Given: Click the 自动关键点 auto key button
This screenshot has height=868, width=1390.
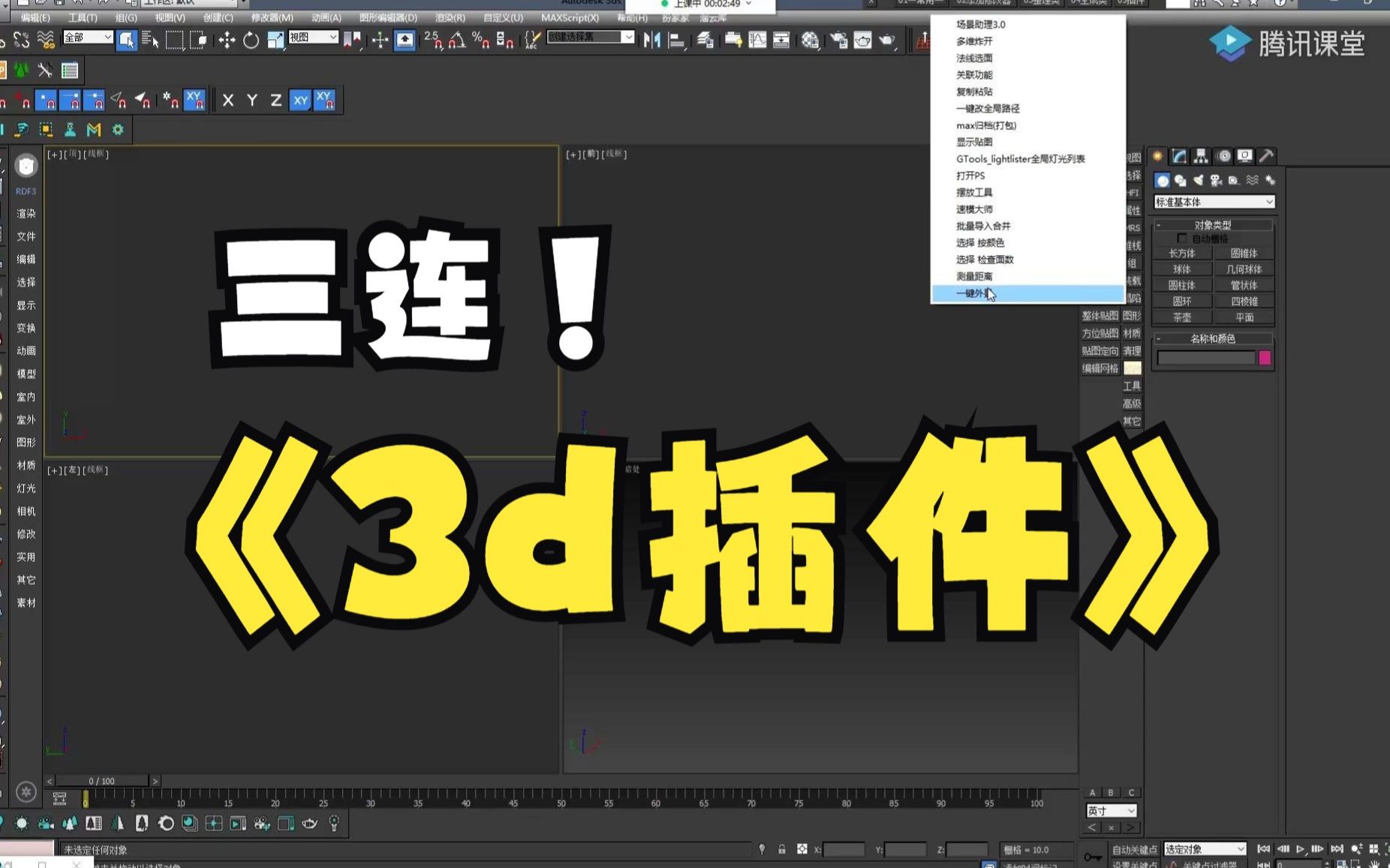Looking at the screenshot, I should [1134, 850].
